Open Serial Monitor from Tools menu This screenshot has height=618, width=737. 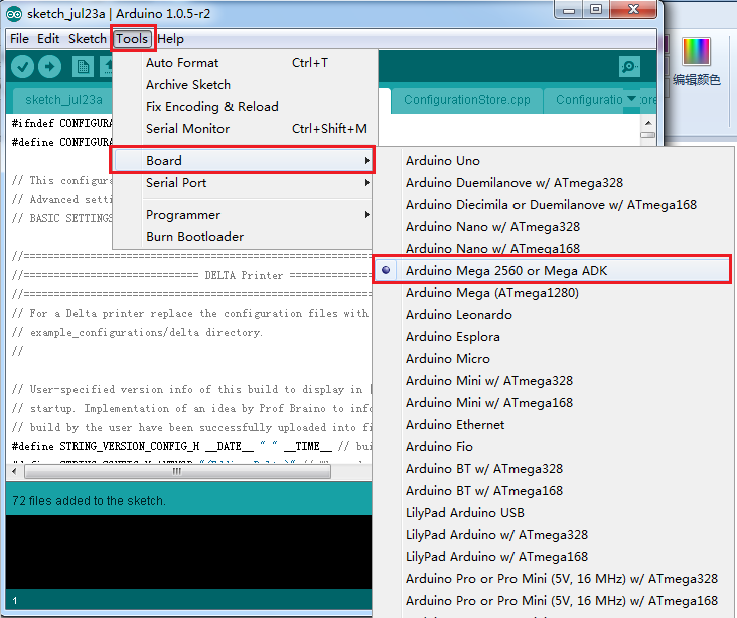click(244, 129)
